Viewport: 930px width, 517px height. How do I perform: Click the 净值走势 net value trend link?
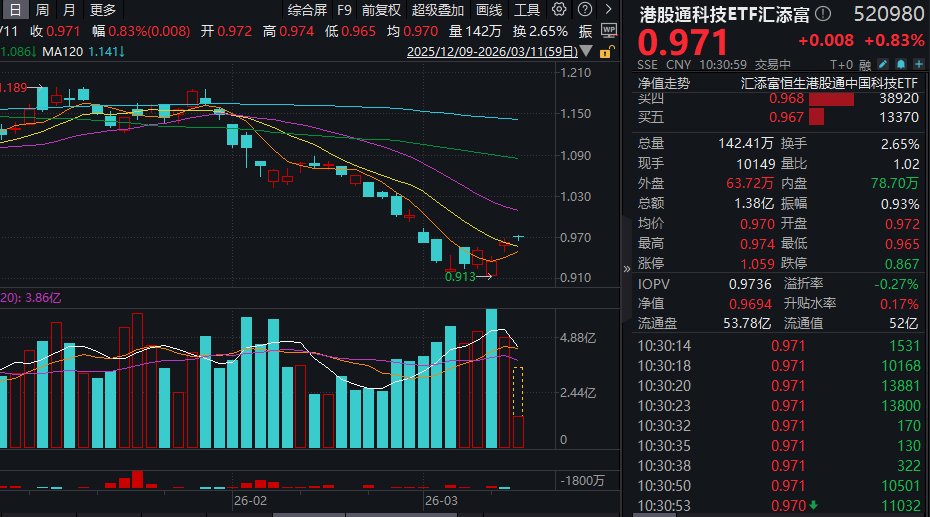tap(664, 83)
